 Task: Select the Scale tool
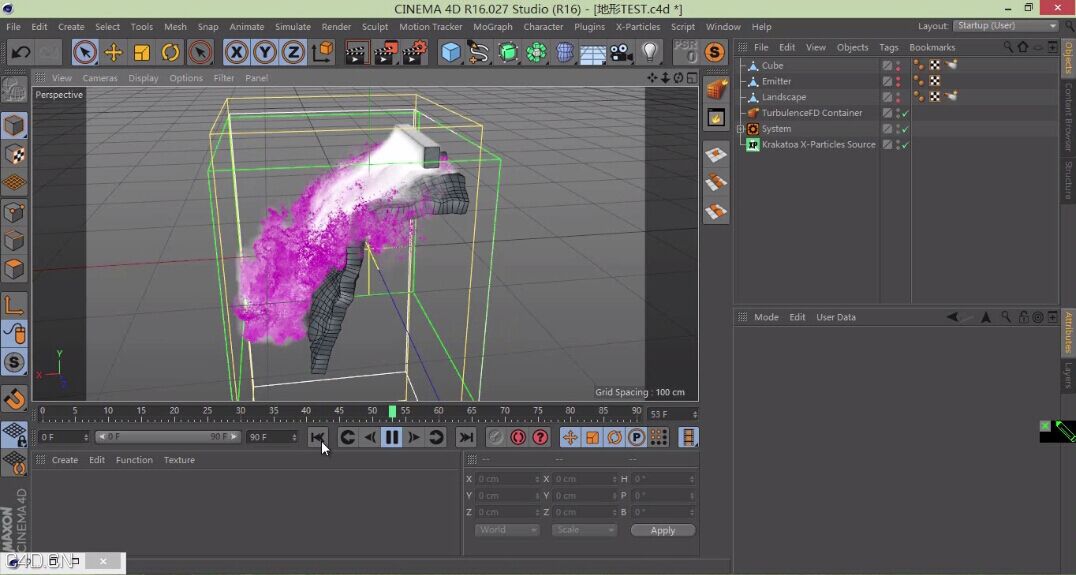click(142, 52)
